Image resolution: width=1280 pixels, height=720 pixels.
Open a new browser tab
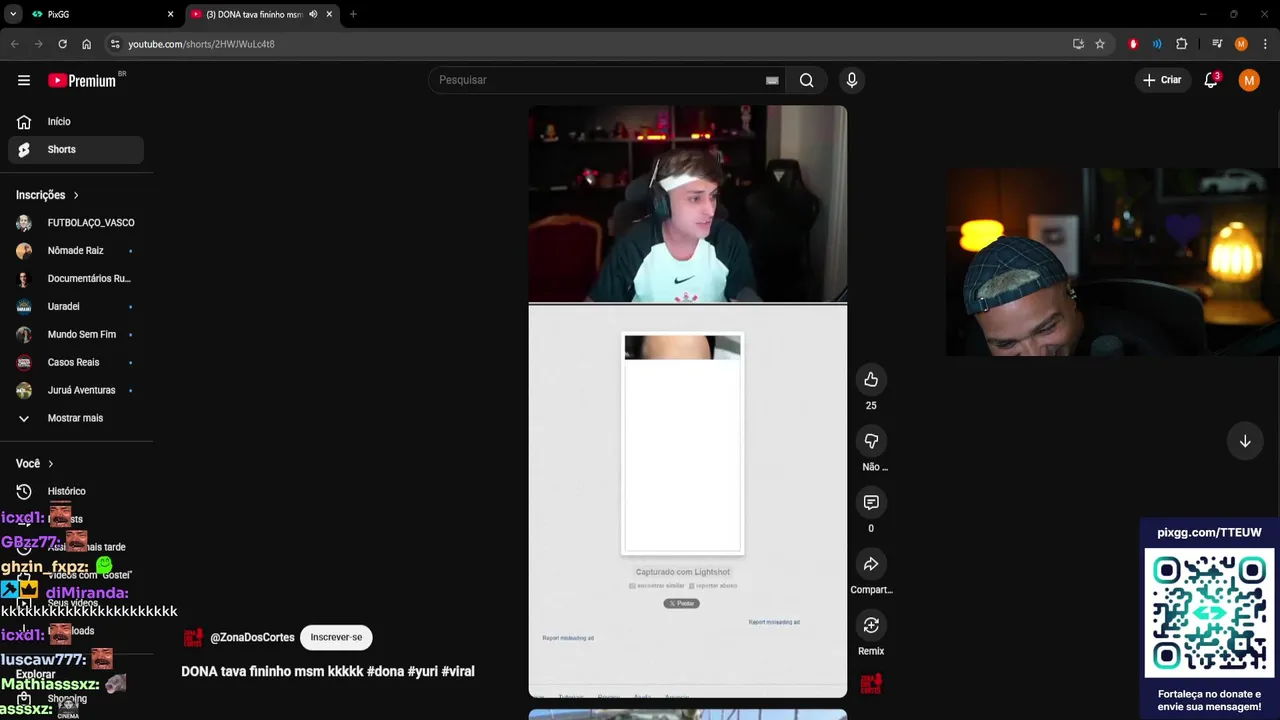pyautogui.click(x=353, y=14)
